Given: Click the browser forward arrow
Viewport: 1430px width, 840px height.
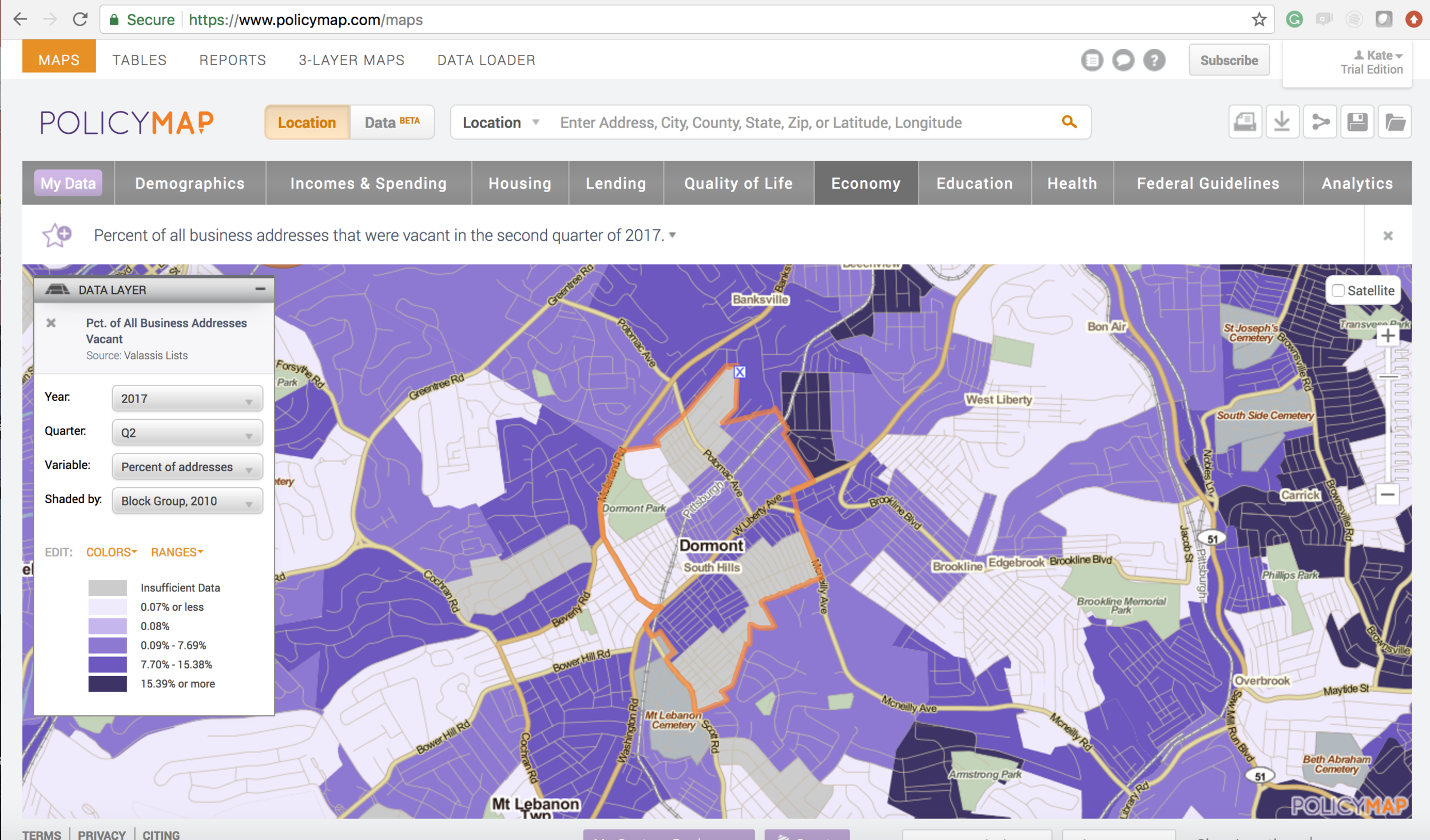Looking at the screenshot, I should pos(50,19).
